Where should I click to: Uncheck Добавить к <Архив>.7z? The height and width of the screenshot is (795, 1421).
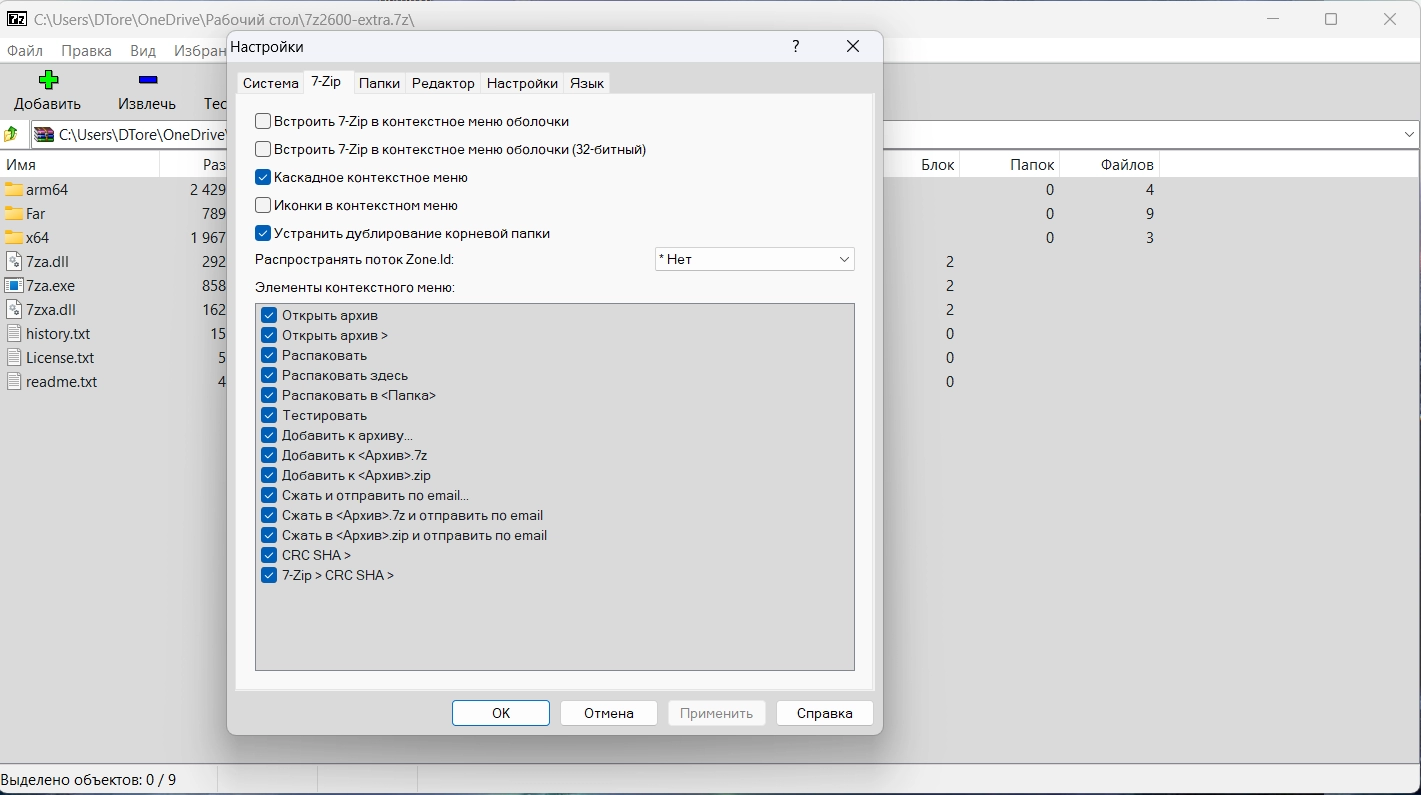point(269,455)
